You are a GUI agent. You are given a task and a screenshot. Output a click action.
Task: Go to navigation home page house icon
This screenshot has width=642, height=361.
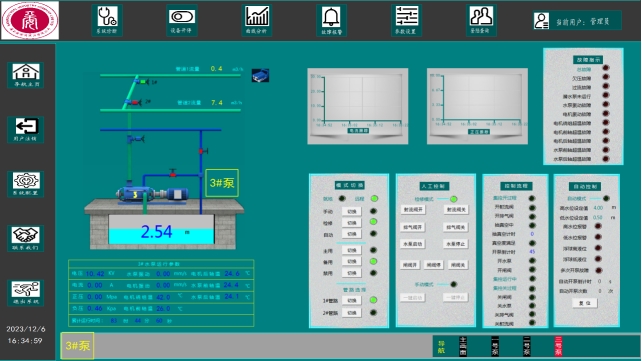pyautogui.click(x=26, y=75)
